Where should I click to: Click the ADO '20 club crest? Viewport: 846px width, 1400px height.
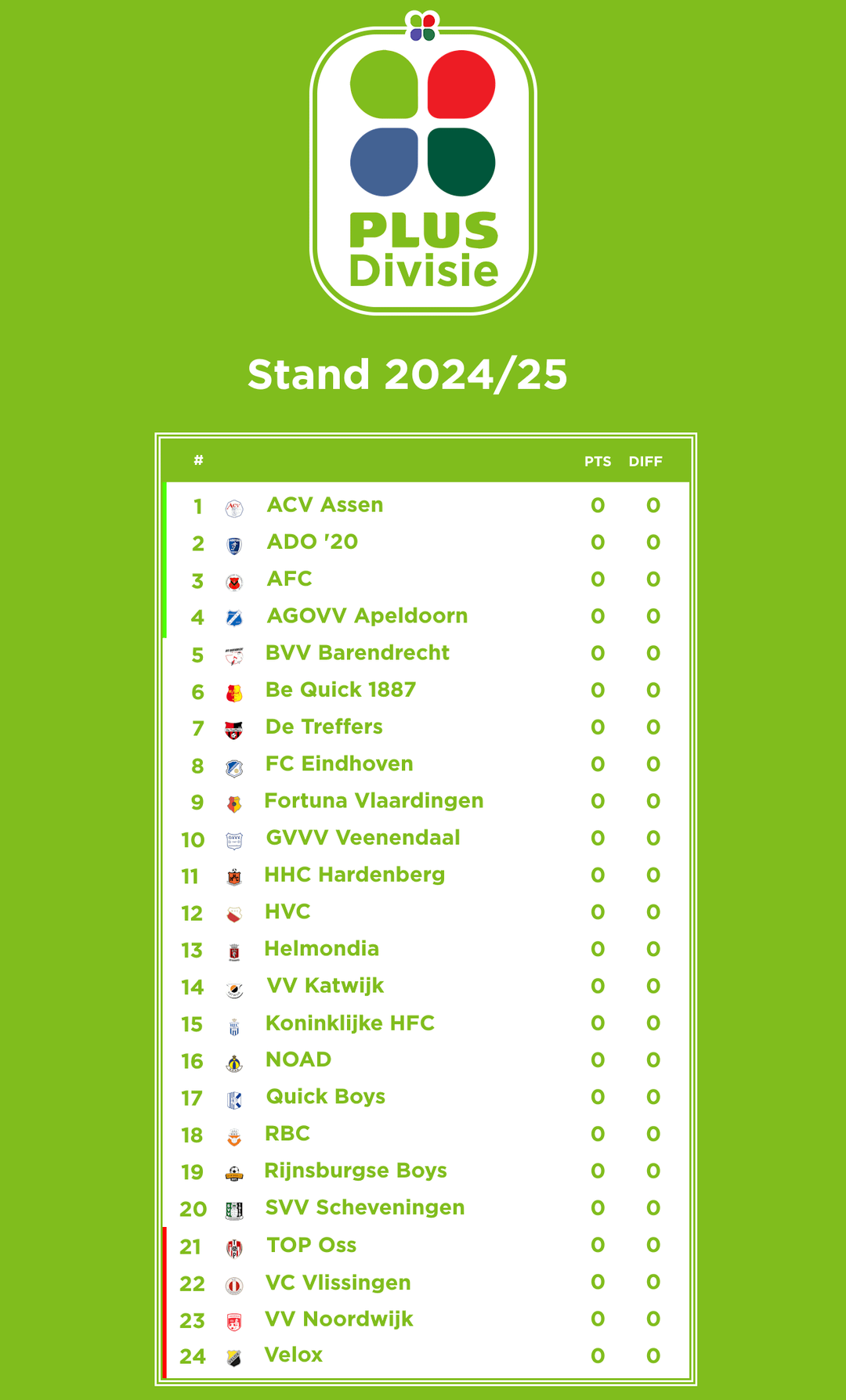[234, 546]
